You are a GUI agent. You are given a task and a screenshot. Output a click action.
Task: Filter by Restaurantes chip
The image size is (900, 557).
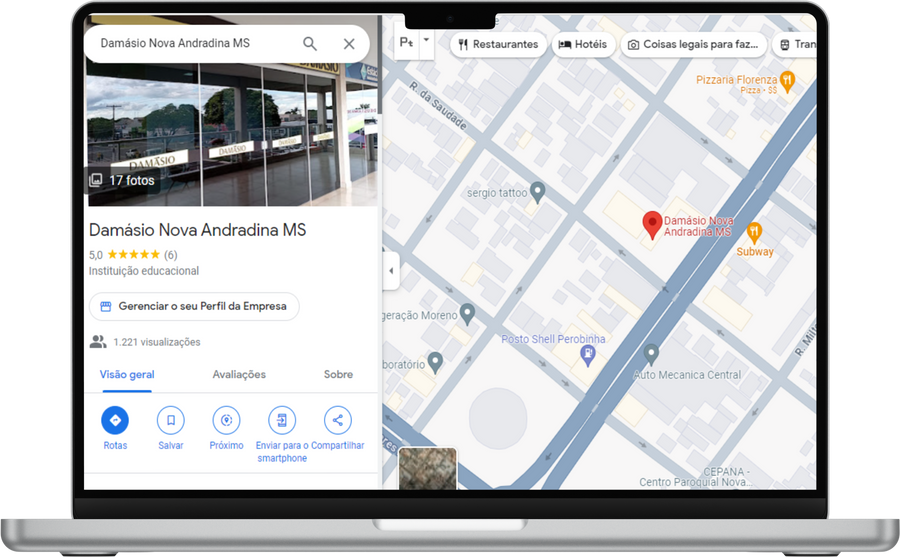click(x=498, y=44)
